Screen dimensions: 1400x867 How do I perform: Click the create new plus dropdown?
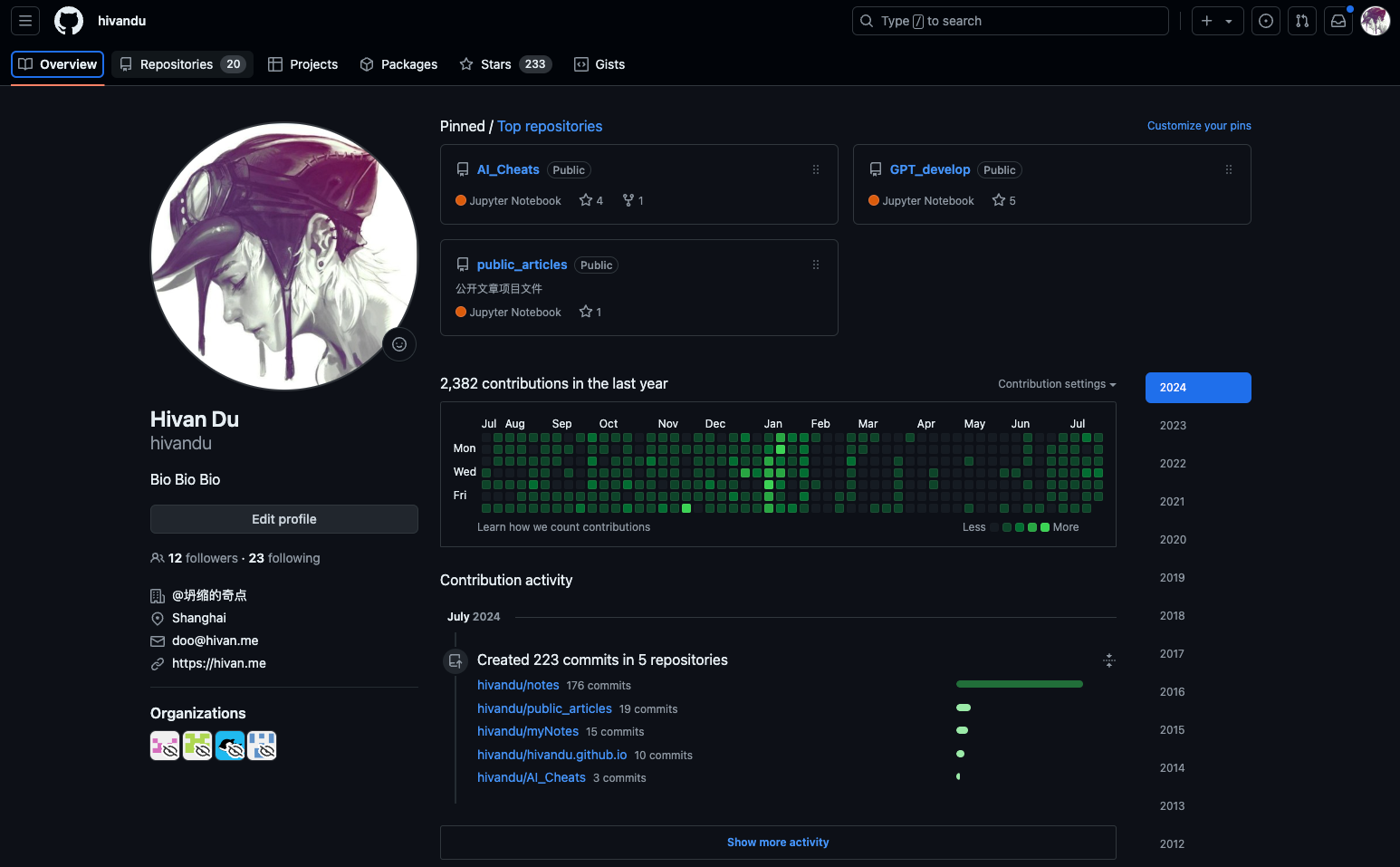(1217, 21)
